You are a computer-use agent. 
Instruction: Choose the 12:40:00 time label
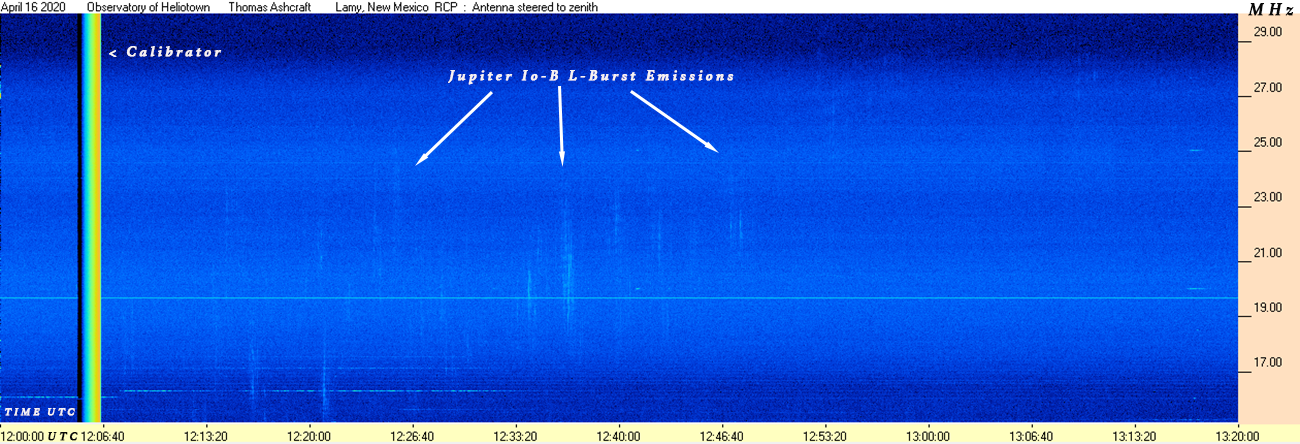click(x=618, y=436)
